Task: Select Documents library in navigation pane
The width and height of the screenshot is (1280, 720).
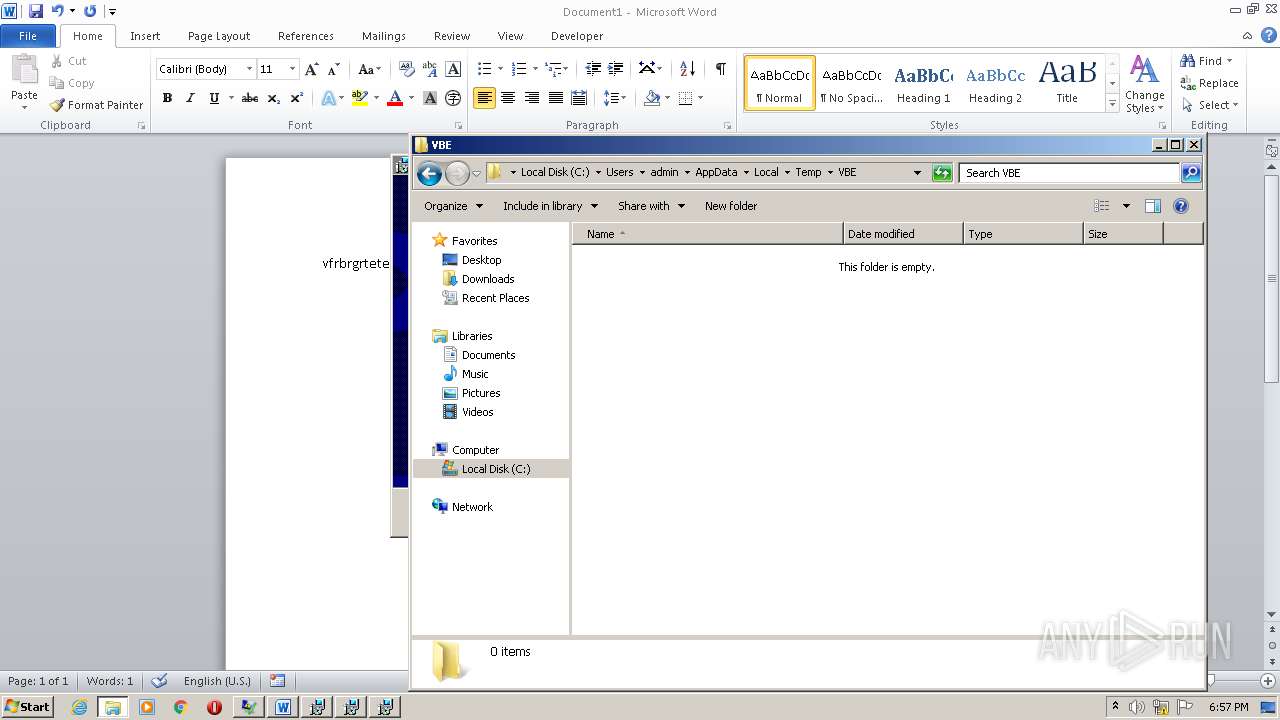Action: [x=489, y=355]
